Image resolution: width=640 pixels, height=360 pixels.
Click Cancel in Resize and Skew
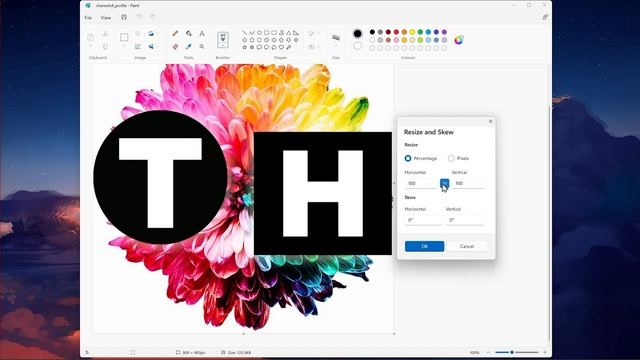click(x=467, y=246)
